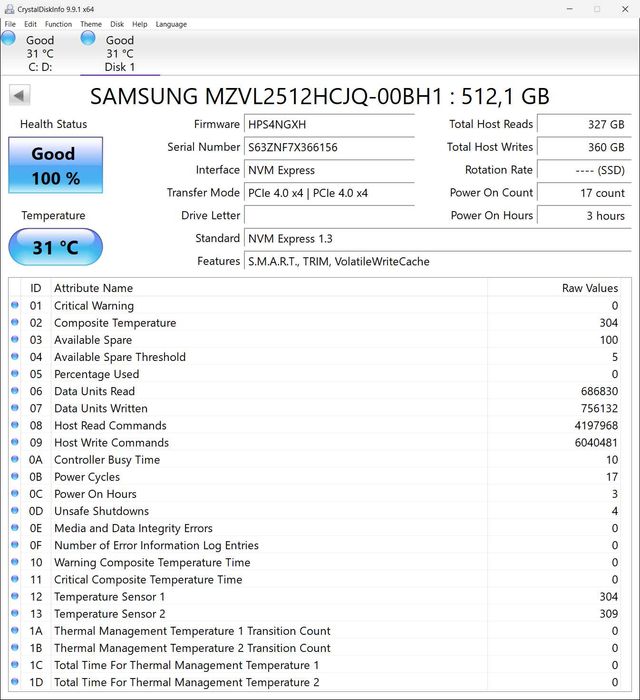
Task: Select raw value 756132 of Data Units Written
Action: click(599, 408)
